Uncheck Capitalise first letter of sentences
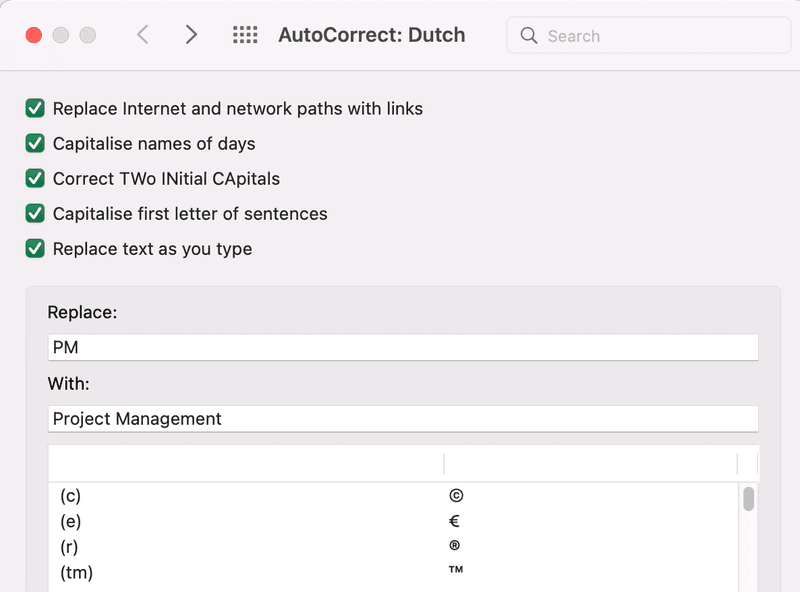The height and width of the screenshot is (592, 800). click(35, 213)
